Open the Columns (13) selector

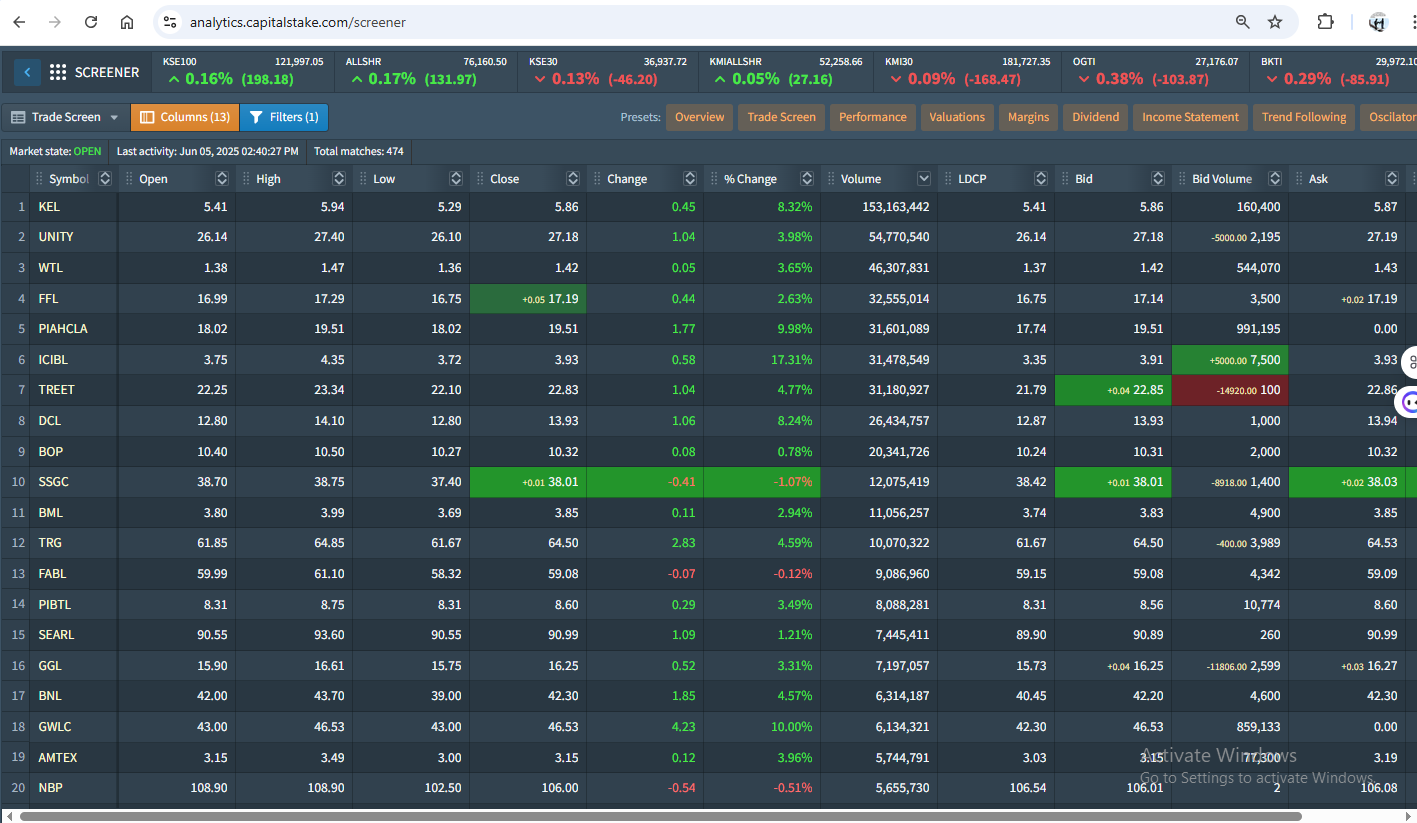(x=185, y=117)
